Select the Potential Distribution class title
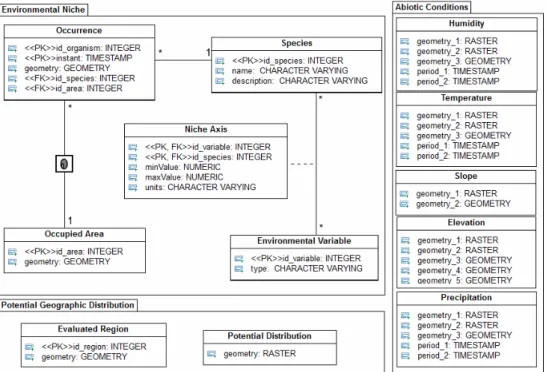Image resolution: width=546 pixels, height=372 pixels. (270, 336)
